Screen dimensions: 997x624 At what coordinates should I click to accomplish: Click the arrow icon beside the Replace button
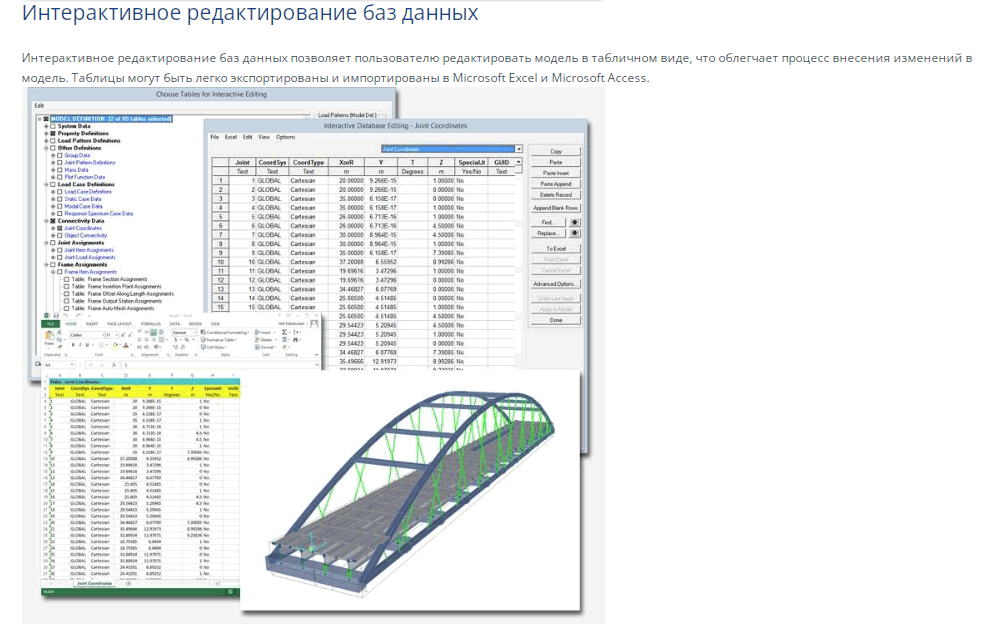point(574,233)
